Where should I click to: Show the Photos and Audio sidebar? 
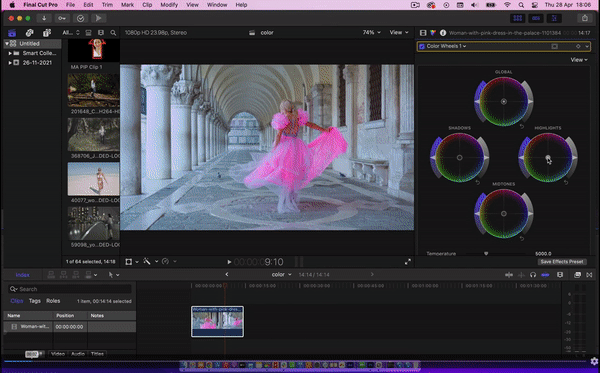[29, 33]
